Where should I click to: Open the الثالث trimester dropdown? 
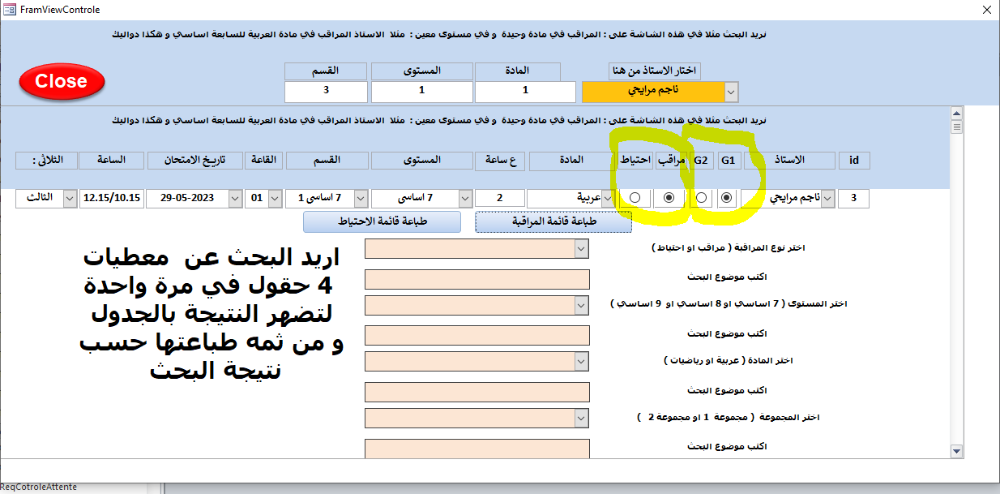tap(69, 198)
